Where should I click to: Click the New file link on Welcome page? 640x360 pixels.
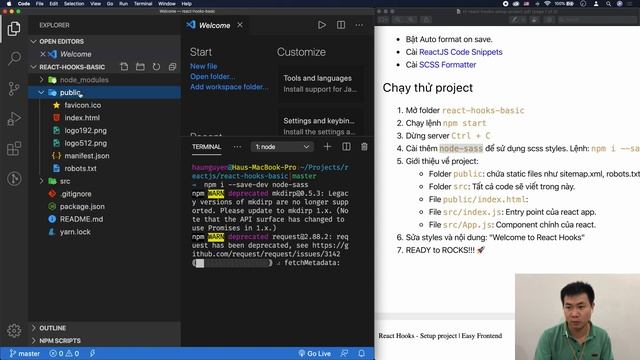tap(203, 66)
